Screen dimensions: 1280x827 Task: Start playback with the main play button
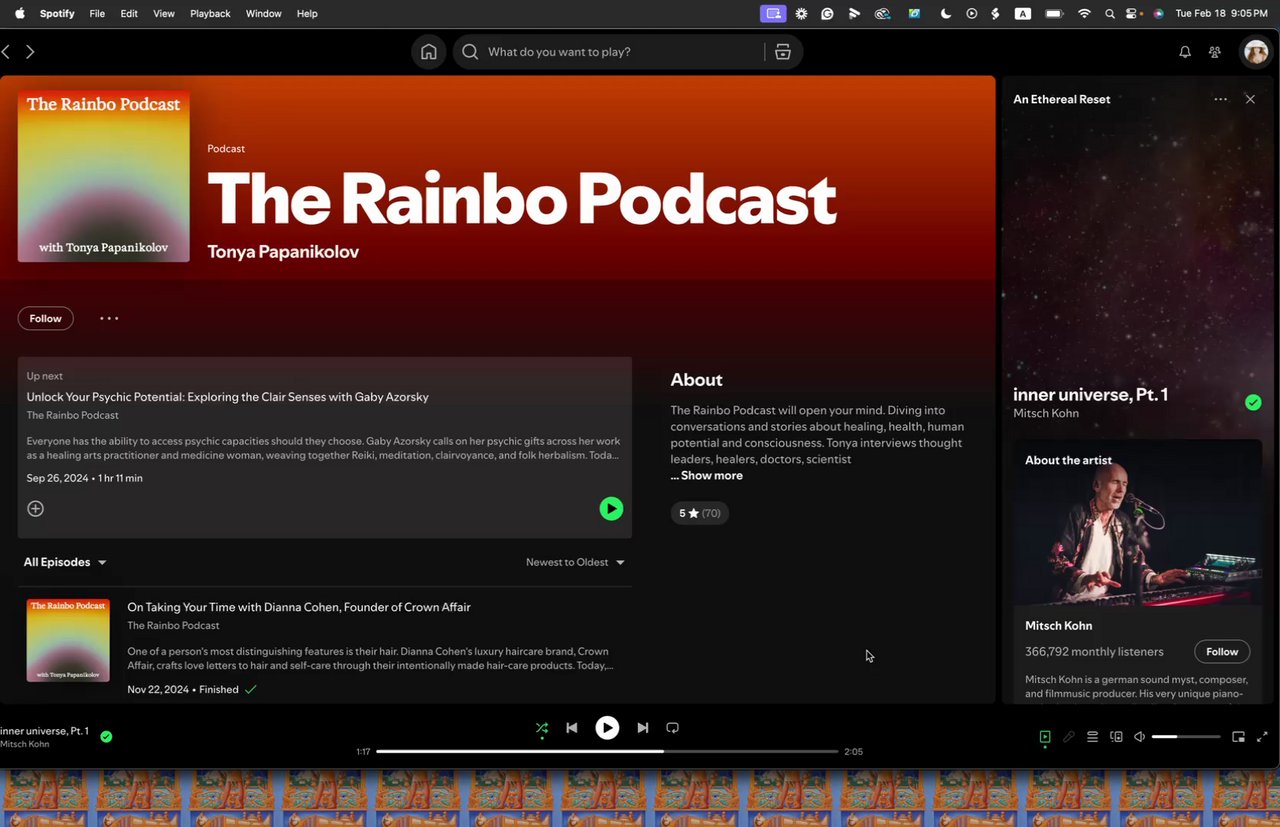[x=607, y=728]
